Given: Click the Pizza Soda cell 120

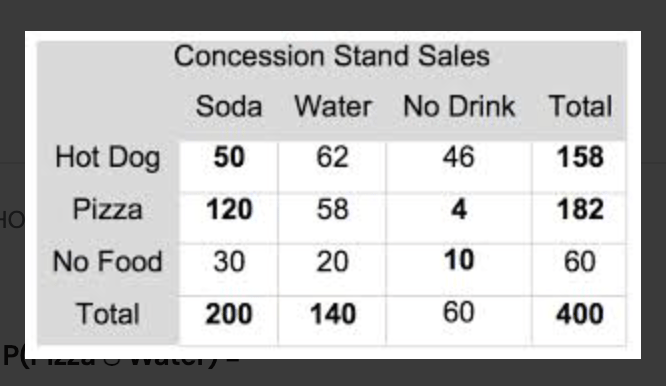Looking at the screenshot, I should tap(229, 209).
